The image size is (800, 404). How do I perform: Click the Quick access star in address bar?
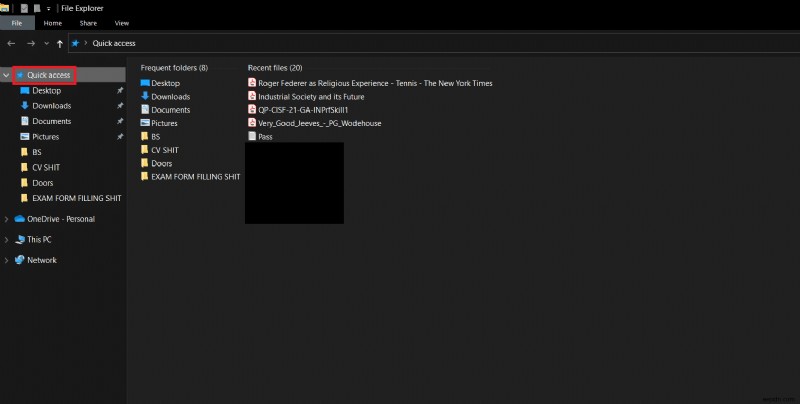coord(75,43)
